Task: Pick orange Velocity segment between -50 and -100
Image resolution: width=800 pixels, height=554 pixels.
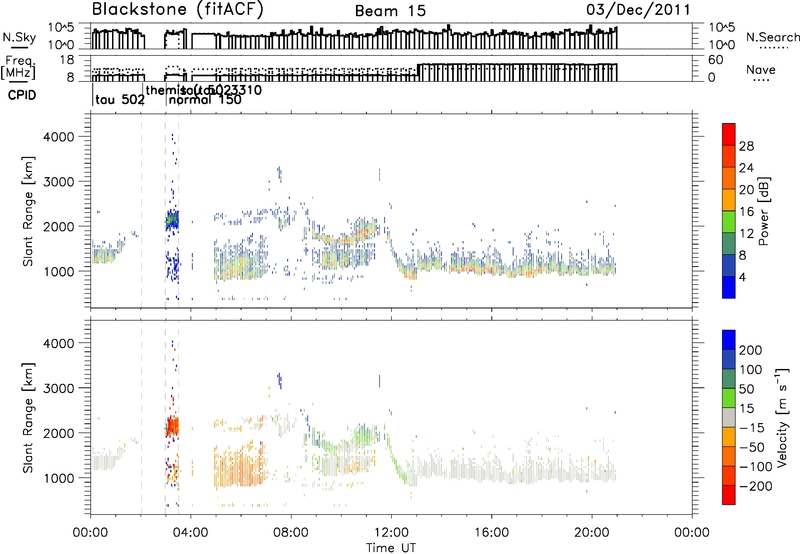Action: click(x=729, y=456)
